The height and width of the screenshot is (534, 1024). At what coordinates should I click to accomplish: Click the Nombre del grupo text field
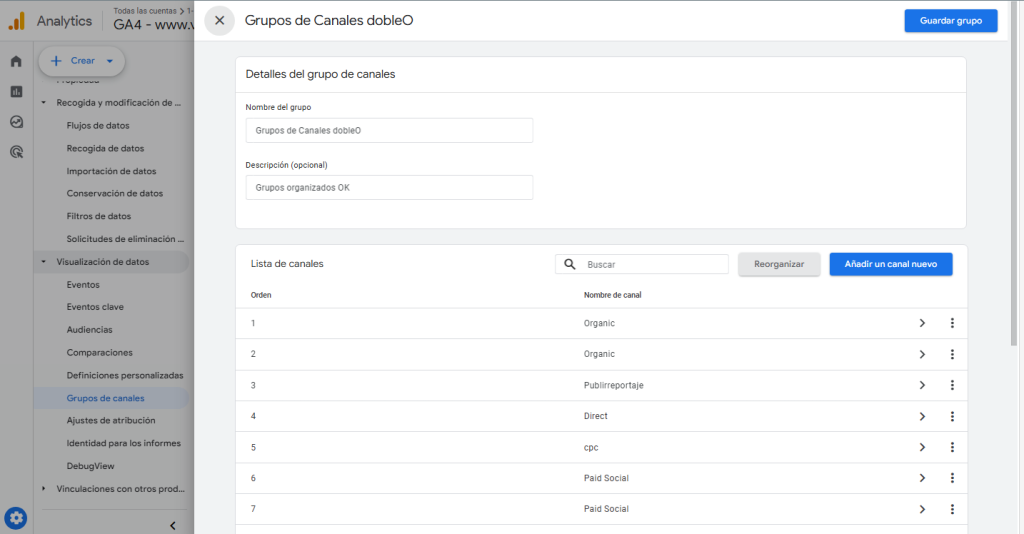[x=389, y=130]
